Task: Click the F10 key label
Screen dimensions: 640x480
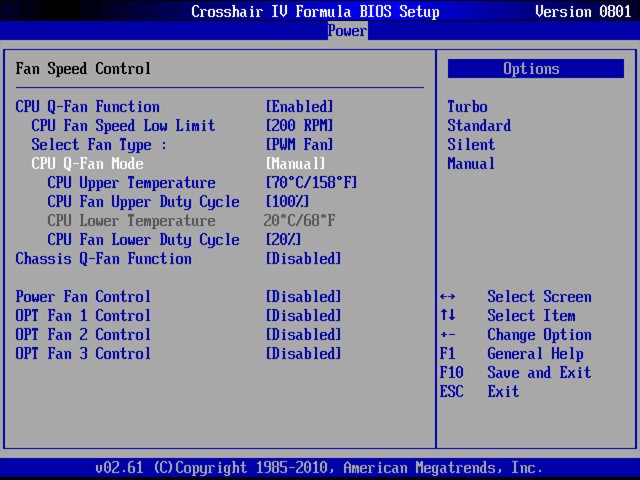Action: pyautogui.click(x=451, y=373)
